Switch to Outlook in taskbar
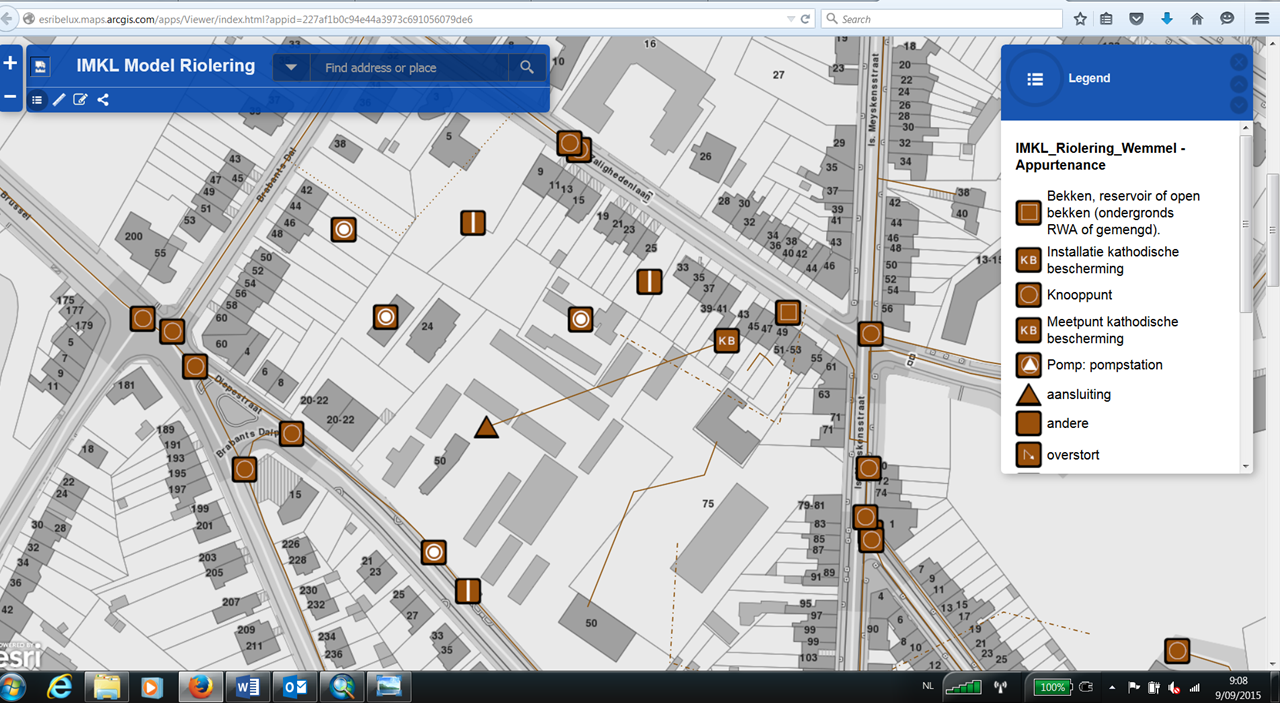1280x720 pixels. [x=295, y=688]
